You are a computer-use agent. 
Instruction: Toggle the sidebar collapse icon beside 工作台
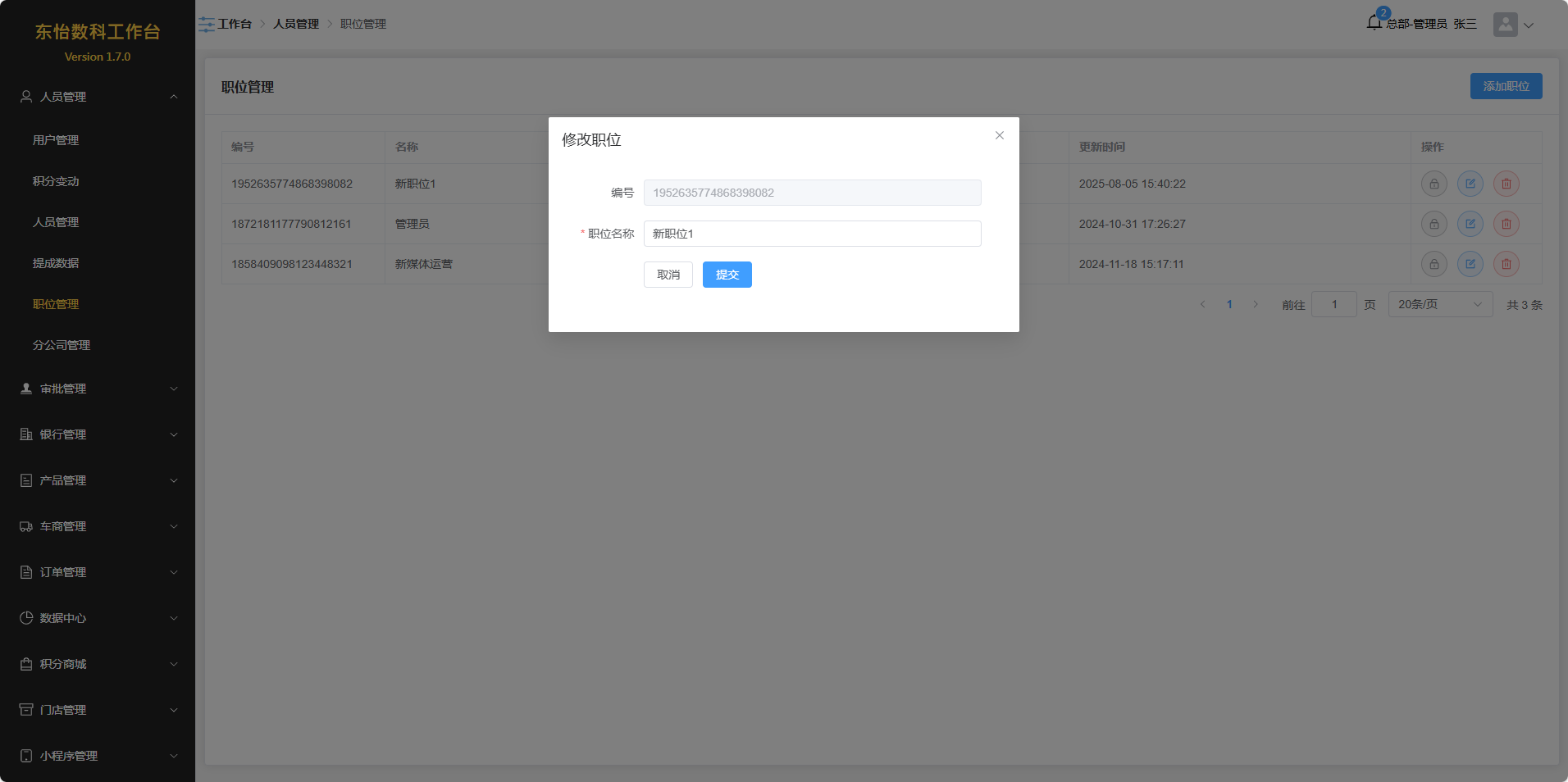[207, 25]
